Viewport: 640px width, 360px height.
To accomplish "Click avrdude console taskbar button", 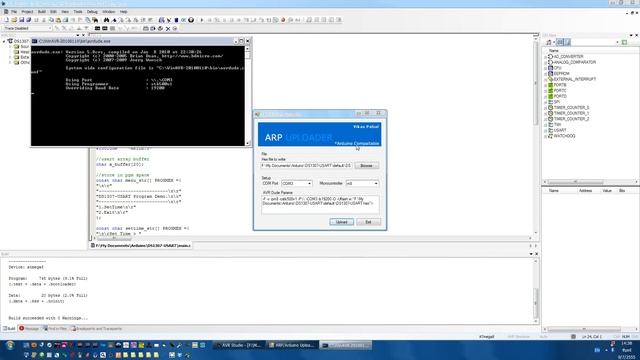I will (346, 345).
